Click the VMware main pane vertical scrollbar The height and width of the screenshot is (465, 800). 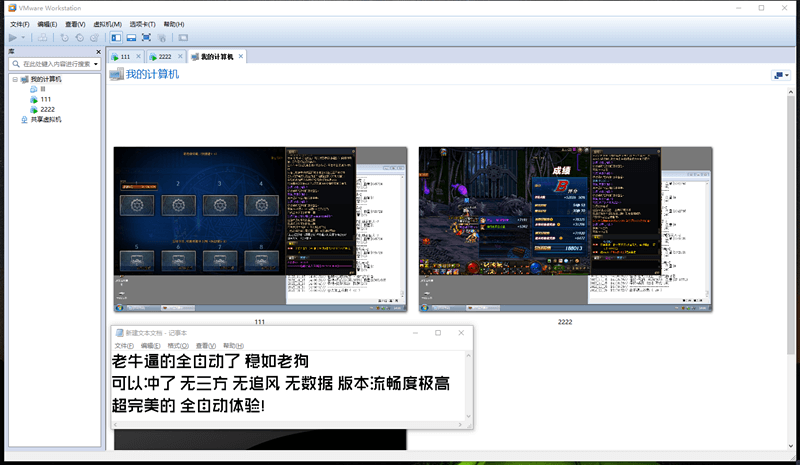tap(790, 225)
